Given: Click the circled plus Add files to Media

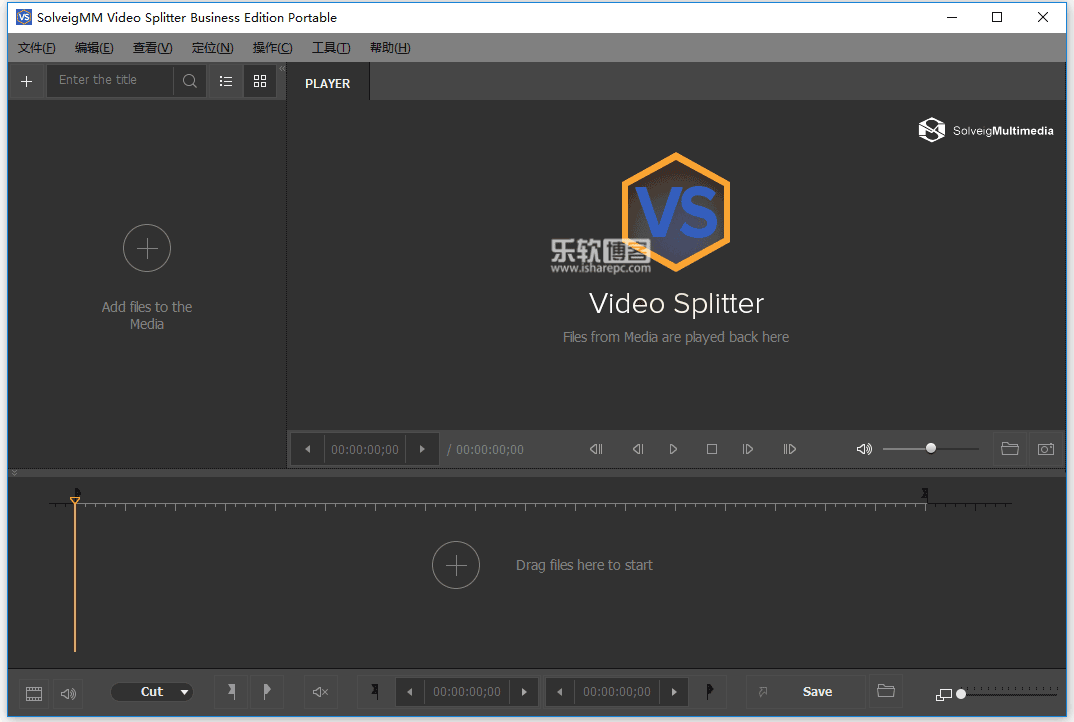Looking at the screenshot, I should click(x=147, y=248).
